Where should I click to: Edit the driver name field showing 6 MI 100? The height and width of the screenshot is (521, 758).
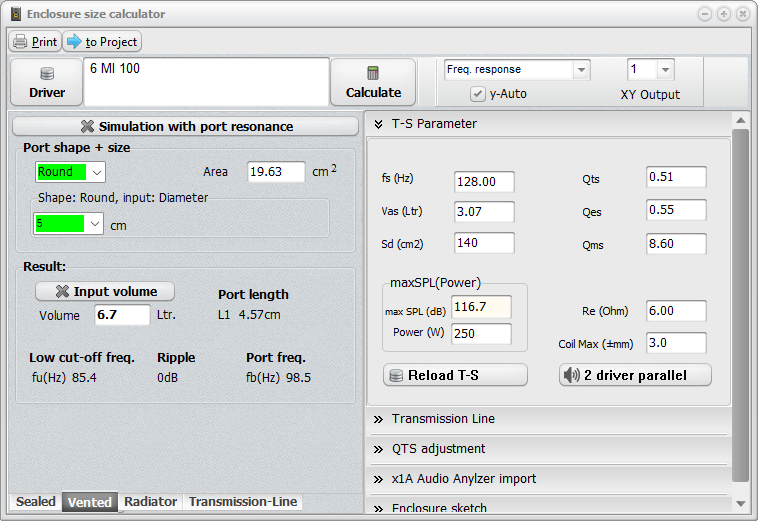pyautogui.click(x=206, y=82)
